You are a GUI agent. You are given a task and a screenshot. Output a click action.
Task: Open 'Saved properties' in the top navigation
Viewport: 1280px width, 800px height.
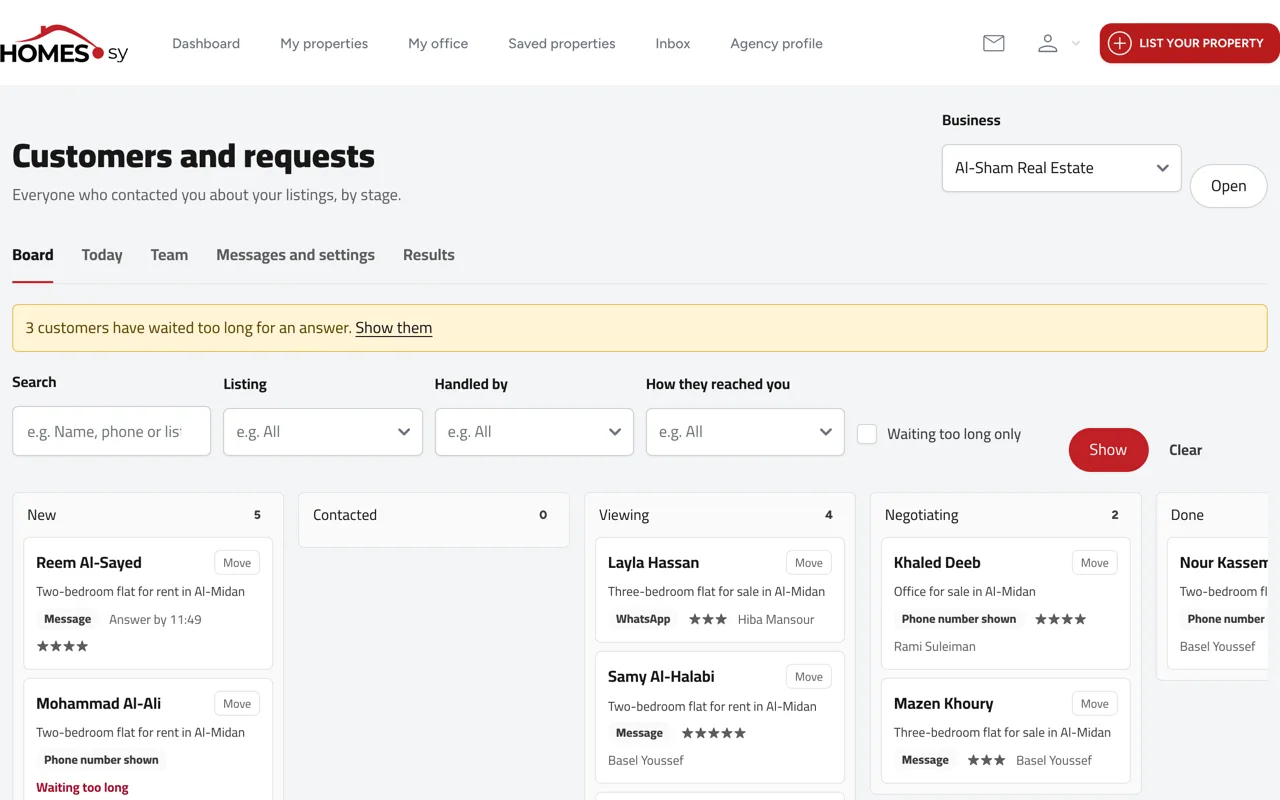coord(562,44)
